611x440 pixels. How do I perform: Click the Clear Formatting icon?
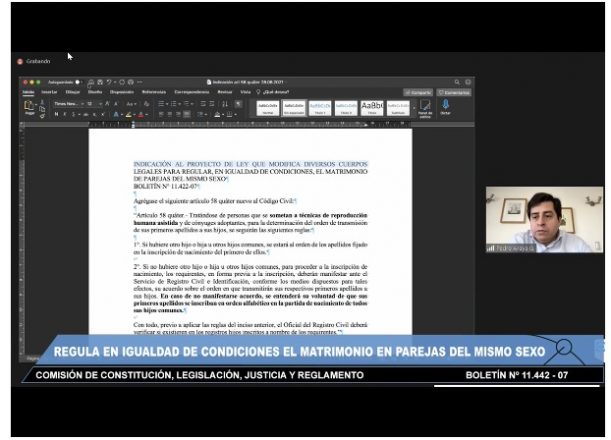pos(147,104)
